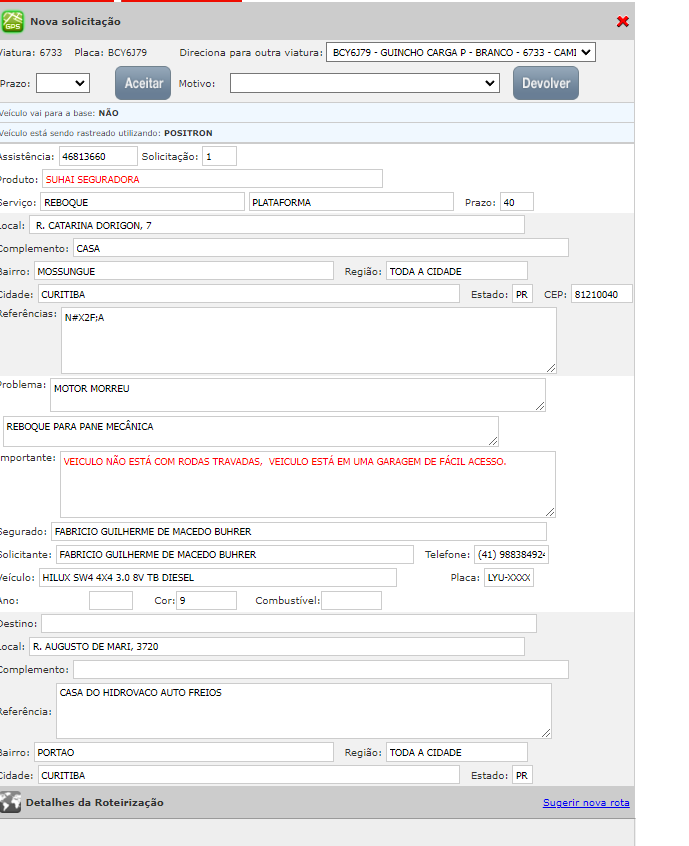
Task: Click the Importante text area in red
Action: 308,485
